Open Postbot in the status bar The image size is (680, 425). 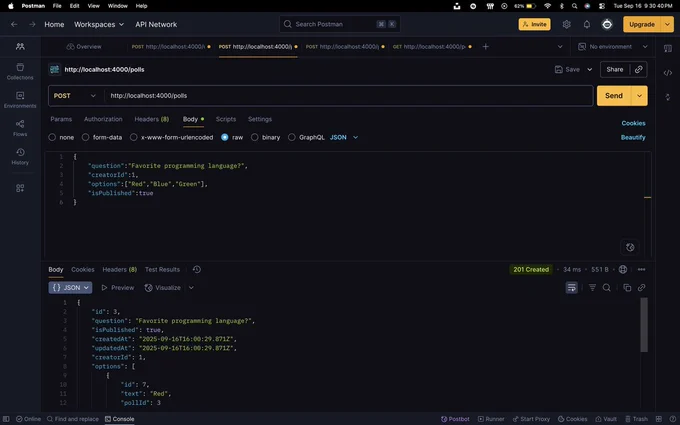(455, 419)
